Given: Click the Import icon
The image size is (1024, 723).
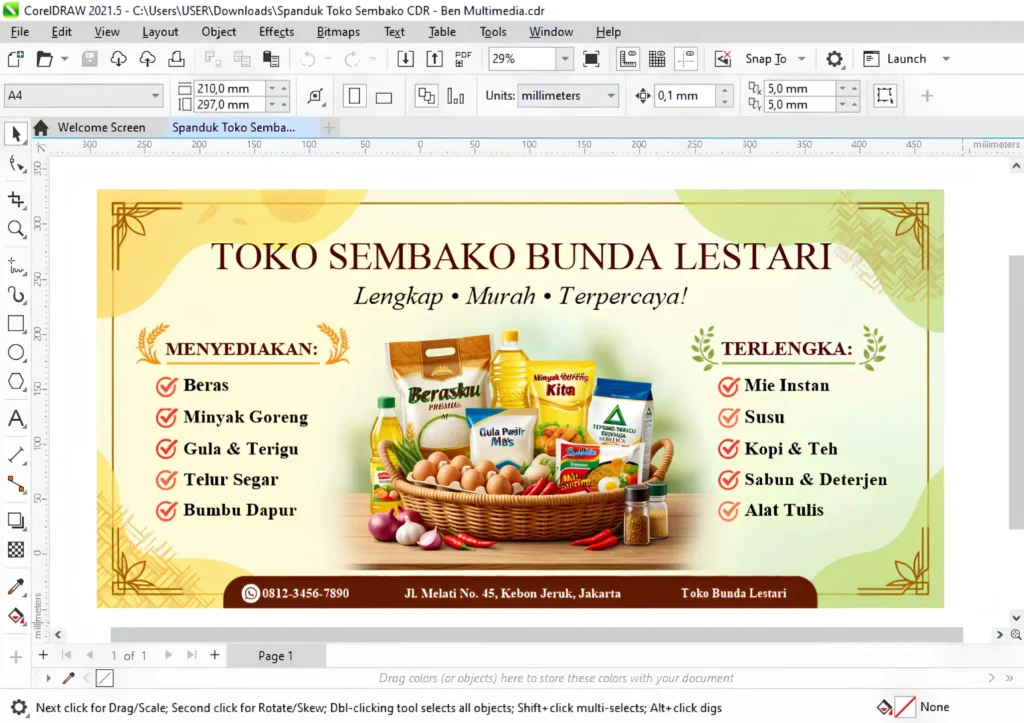Looking at the screenshot, I should coord(405,59).
